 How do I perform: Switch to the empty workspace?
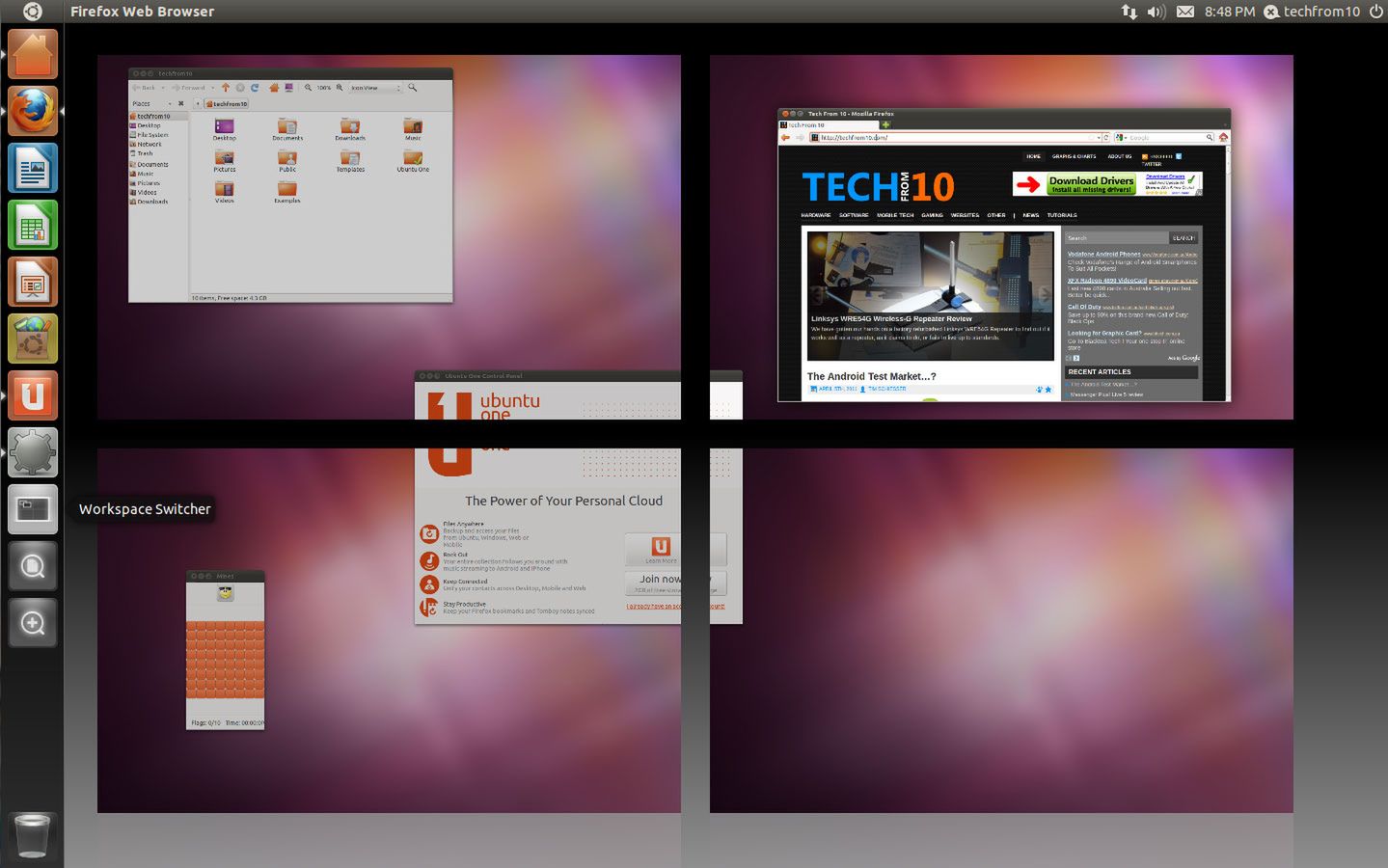[1001, 630]
